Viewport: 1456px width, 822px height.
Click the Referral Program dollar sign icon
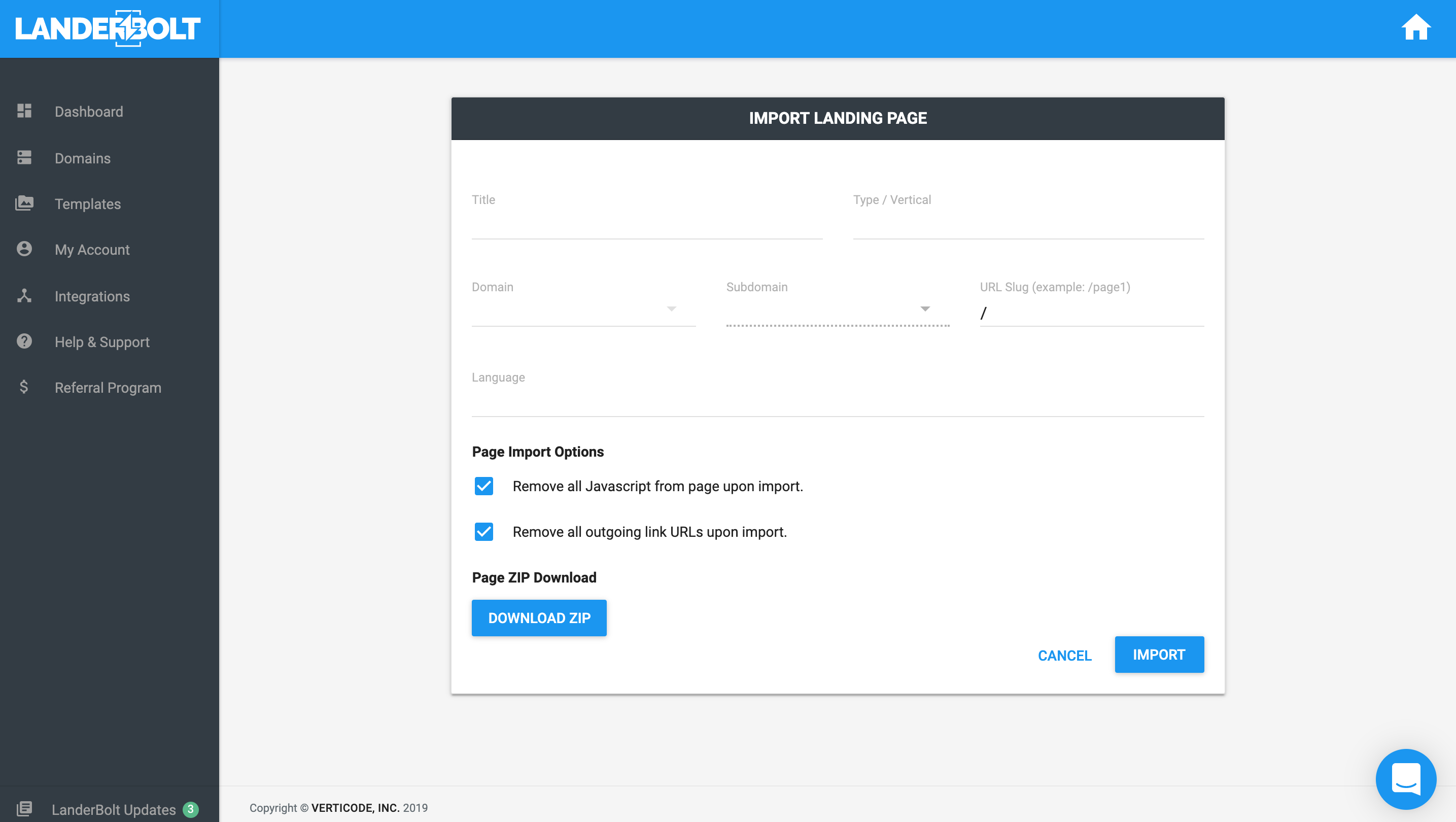coord(24,387)
